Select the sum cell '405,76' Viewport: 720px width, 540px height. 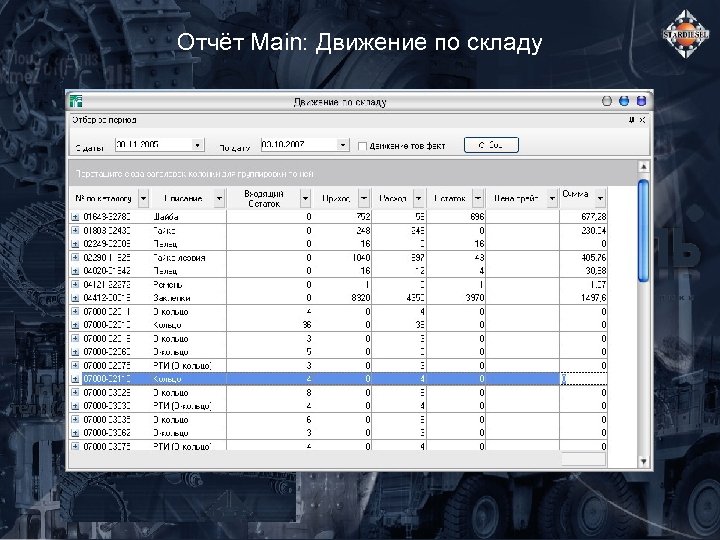pyautogui.click(x=583, y=258)
